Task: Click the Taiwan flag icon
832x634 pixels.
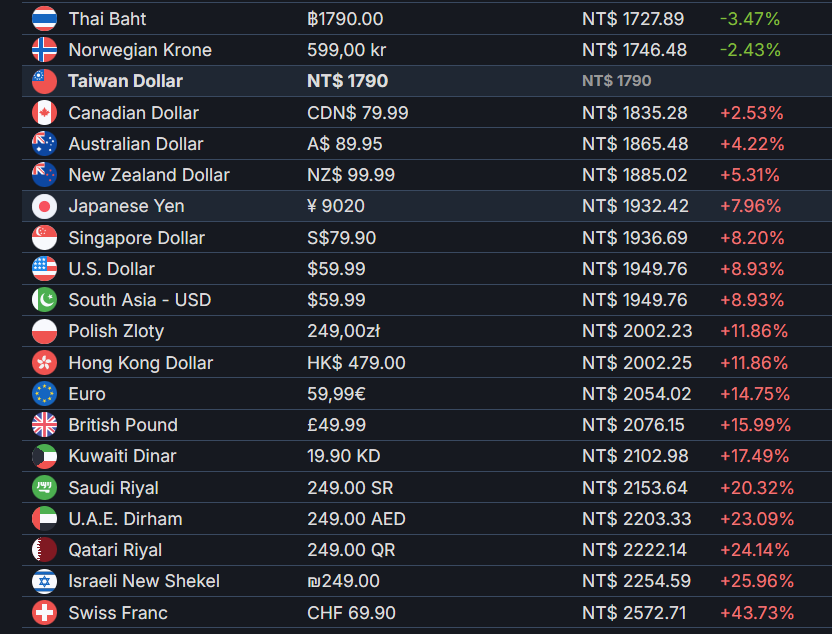Action: coord(45,81)
